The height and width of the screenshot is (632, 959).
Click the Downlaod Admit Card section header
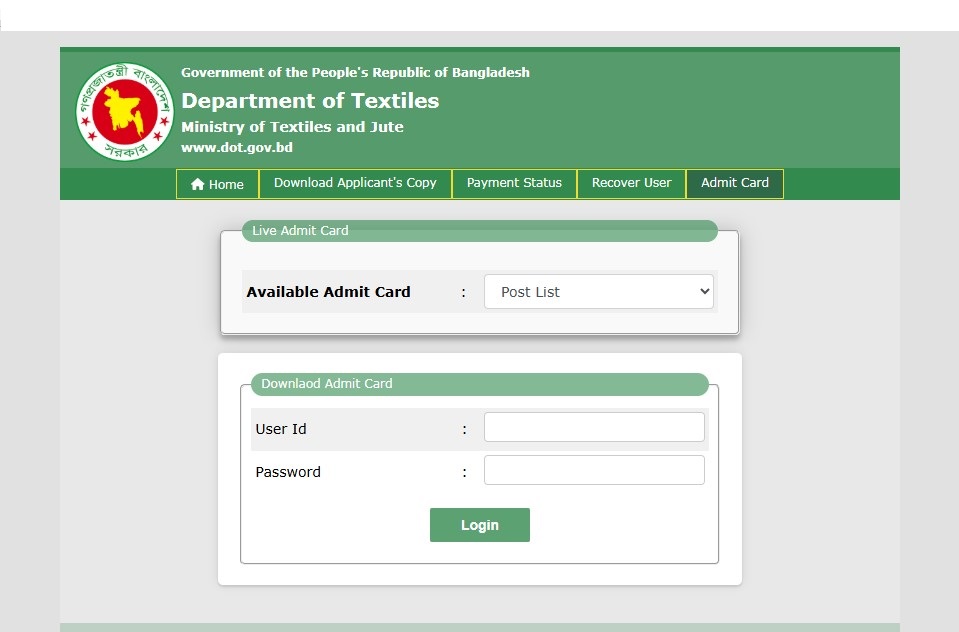[x=480, y=384]
